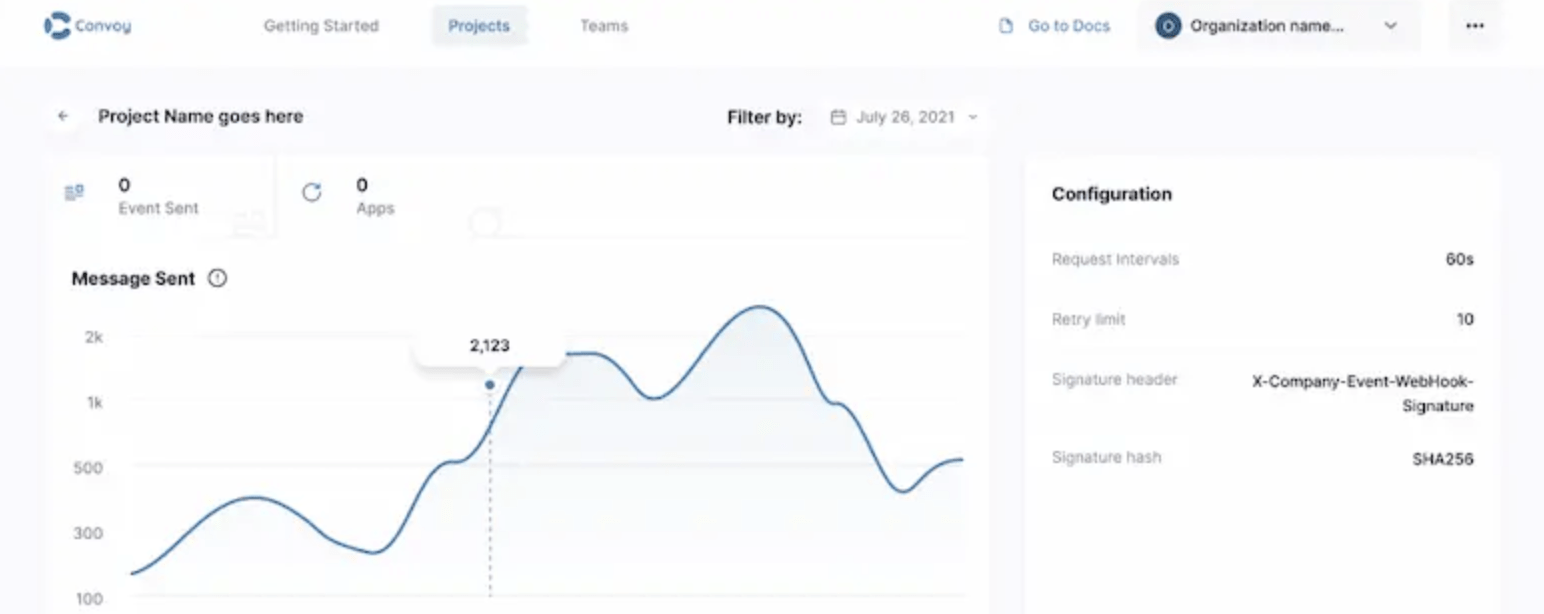1544x614 pixels.
Task: Click the Event Sent stats icon
Action: [74, 192]
